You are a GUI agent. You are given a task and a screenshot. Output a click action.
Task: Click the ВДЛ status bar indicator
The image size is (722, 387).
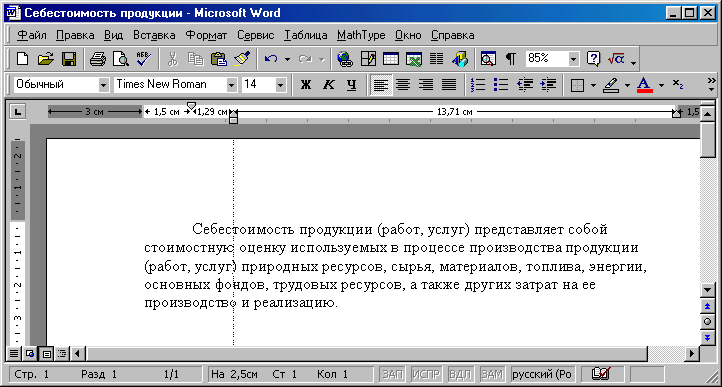point(459,374)
